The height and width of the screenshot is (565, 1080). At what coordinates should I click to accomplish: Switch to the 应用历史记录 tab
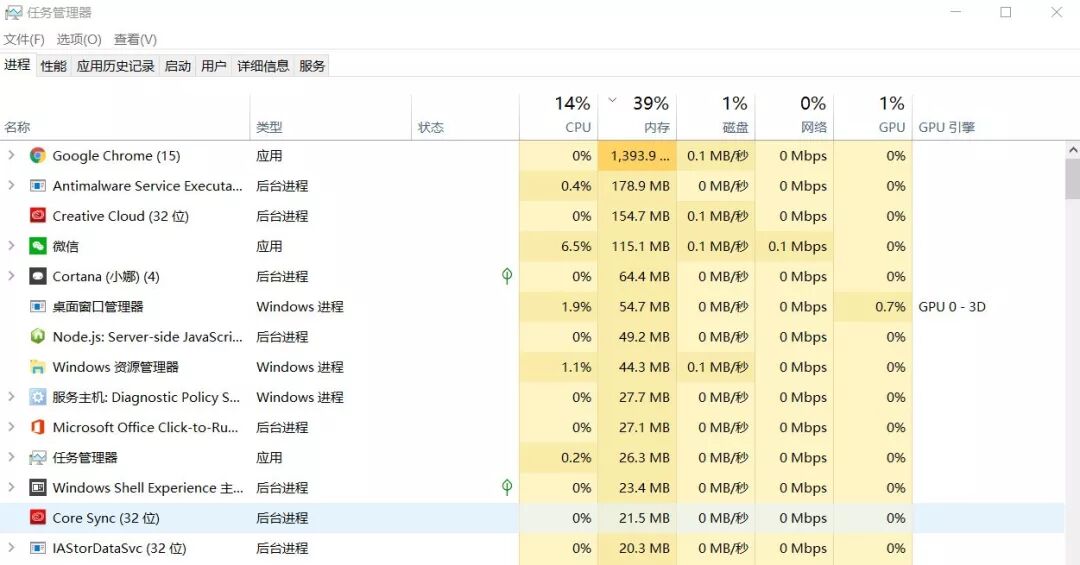[x=116, y=66]
